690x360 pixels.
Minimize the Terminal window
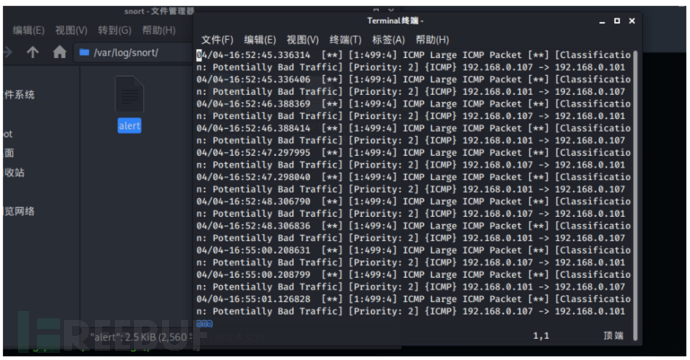click(x=602, y=22)
